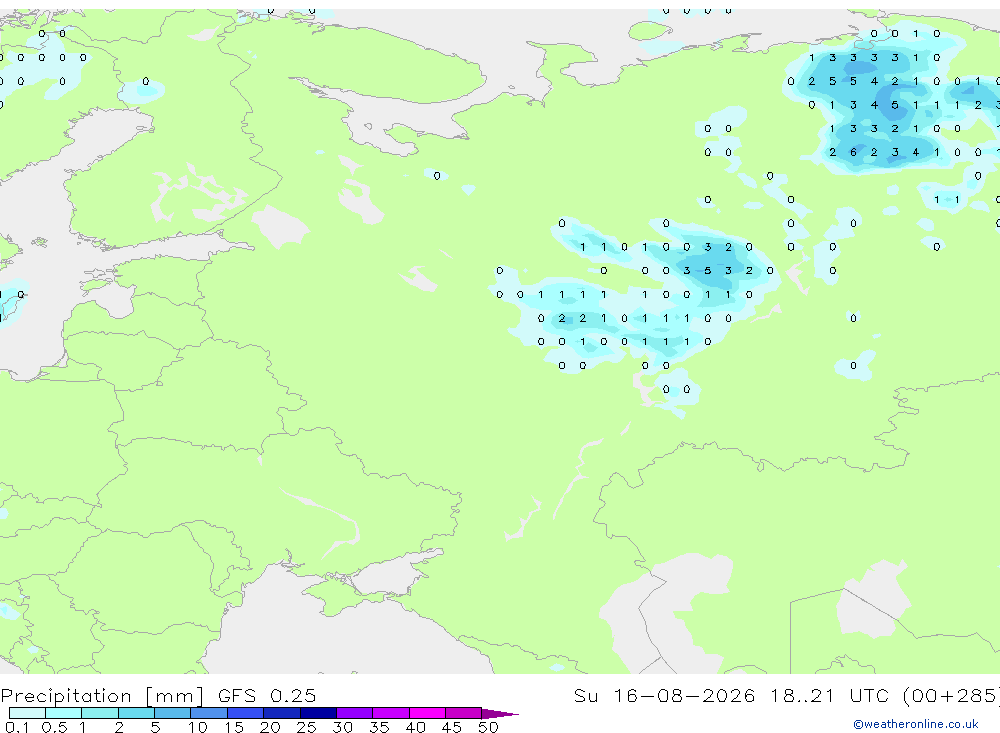Click the 45–50 mm legend color swatch
The image size is (1000, 733).
coord(464,713)
